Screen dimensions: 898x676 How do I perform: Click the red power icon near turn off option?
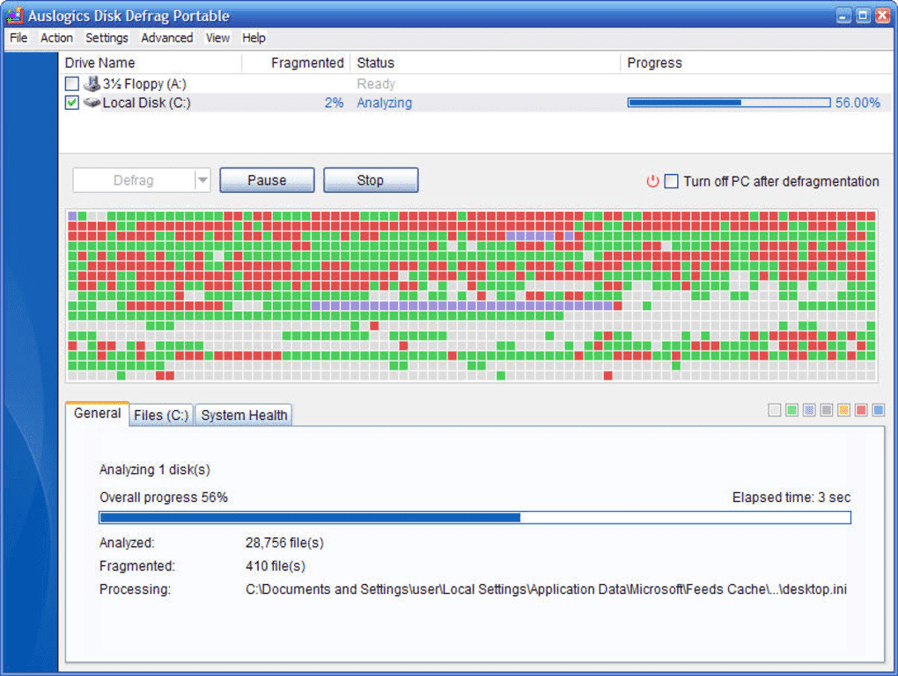[653, 181]
